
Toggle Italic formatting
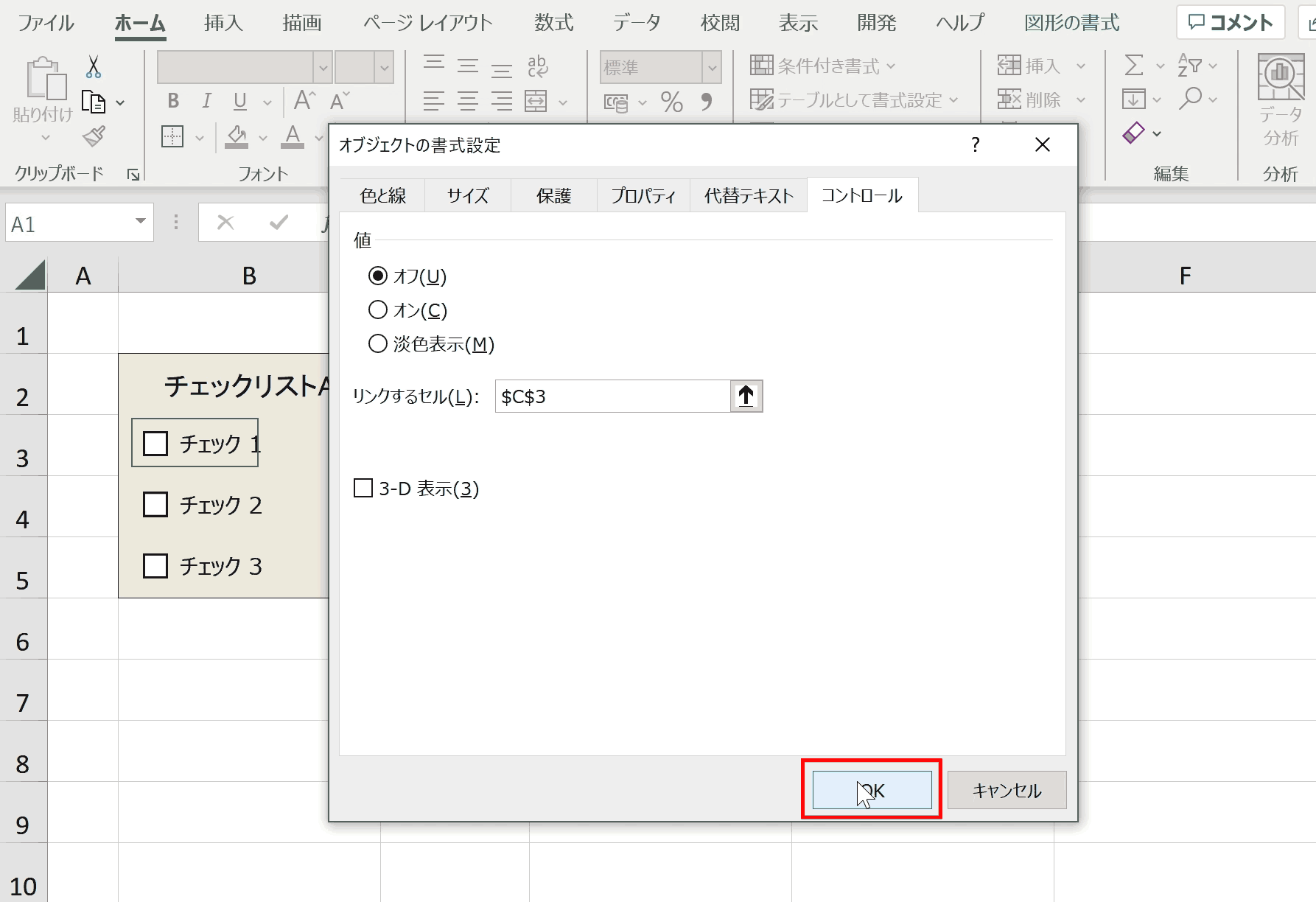tap(206, 101)
